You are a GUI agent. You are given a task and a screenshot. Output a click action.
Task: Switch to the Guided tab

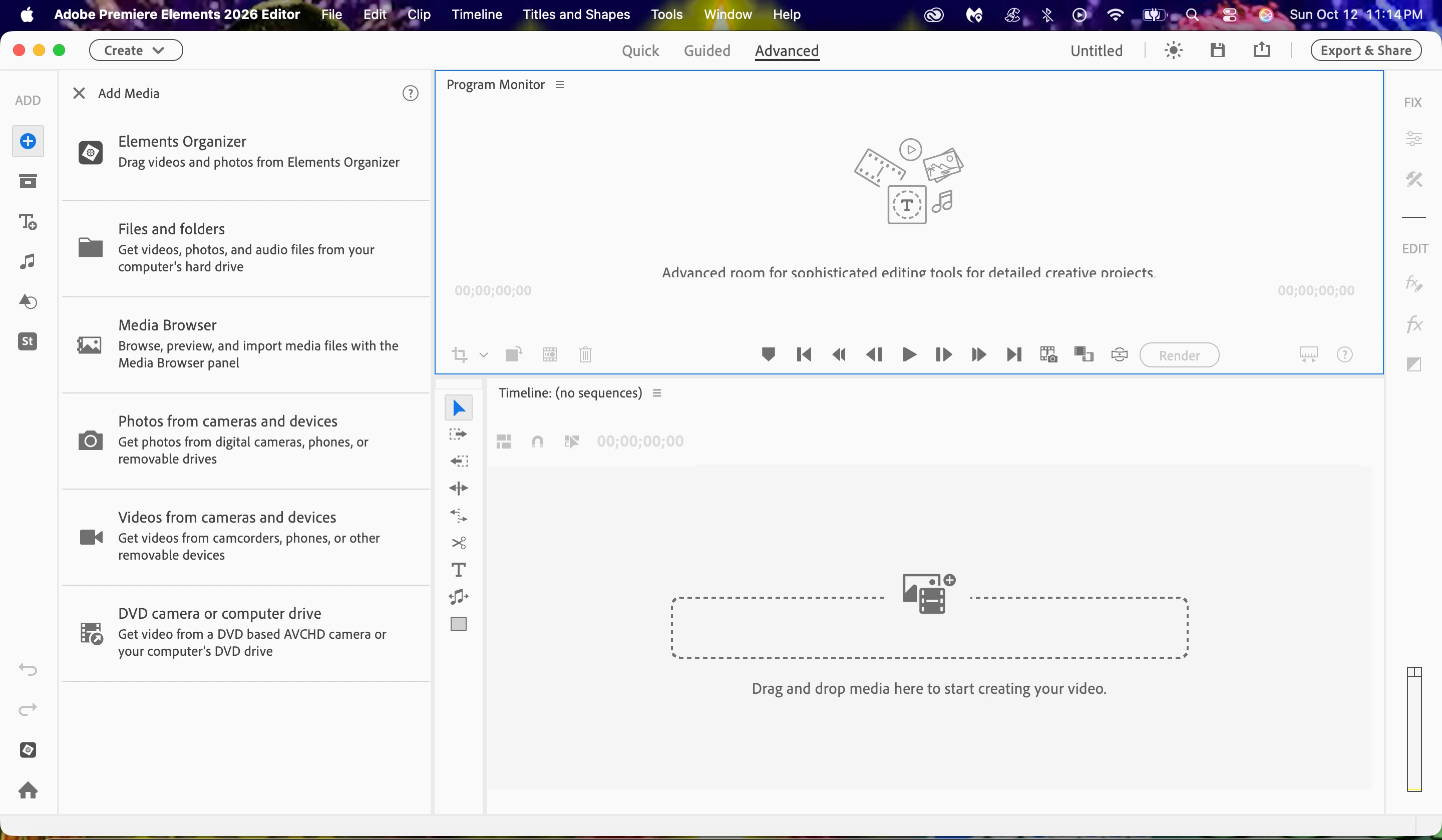[706, 51]
